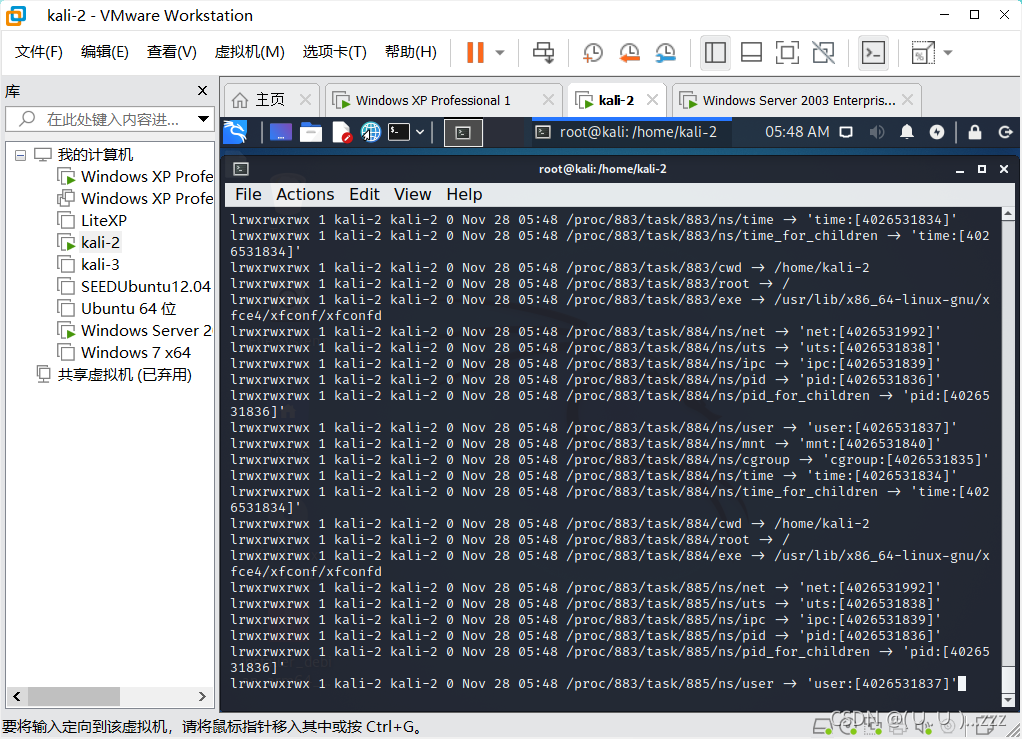Expand the terminal launcher dropdown arrow

point(420,132)
